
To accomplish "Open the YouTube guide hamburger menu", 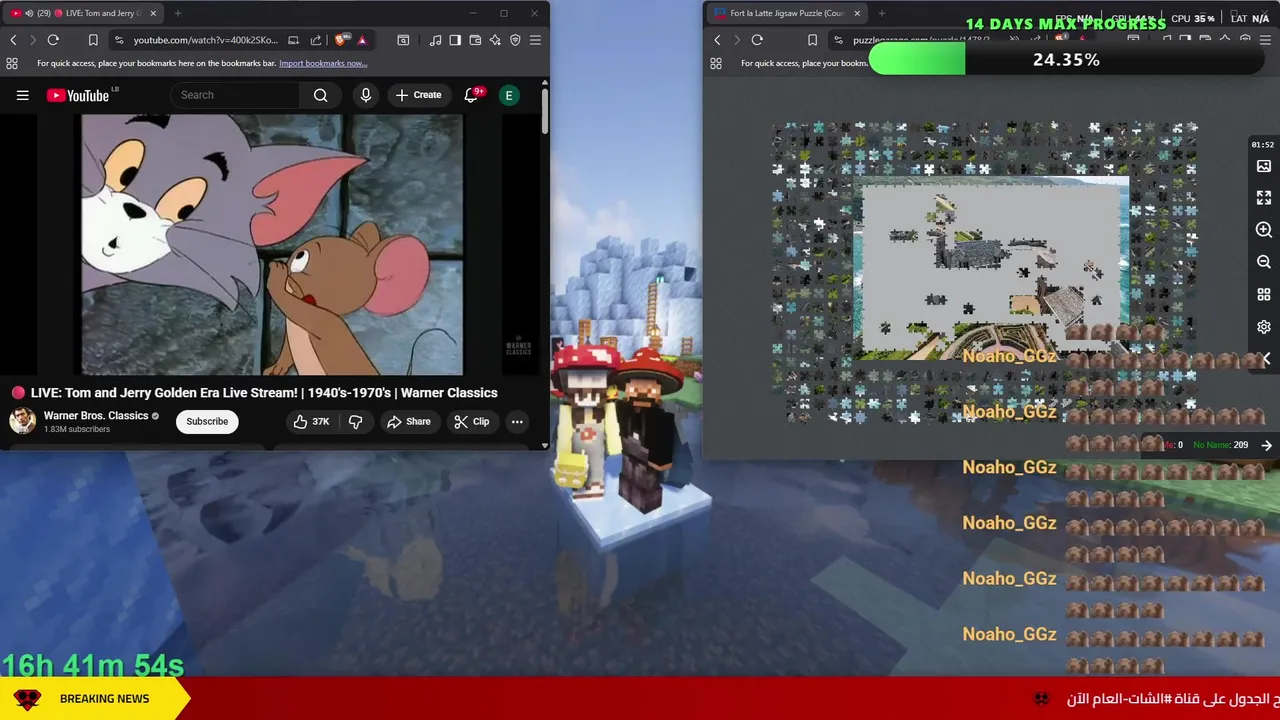I will (x=22, y=95).
